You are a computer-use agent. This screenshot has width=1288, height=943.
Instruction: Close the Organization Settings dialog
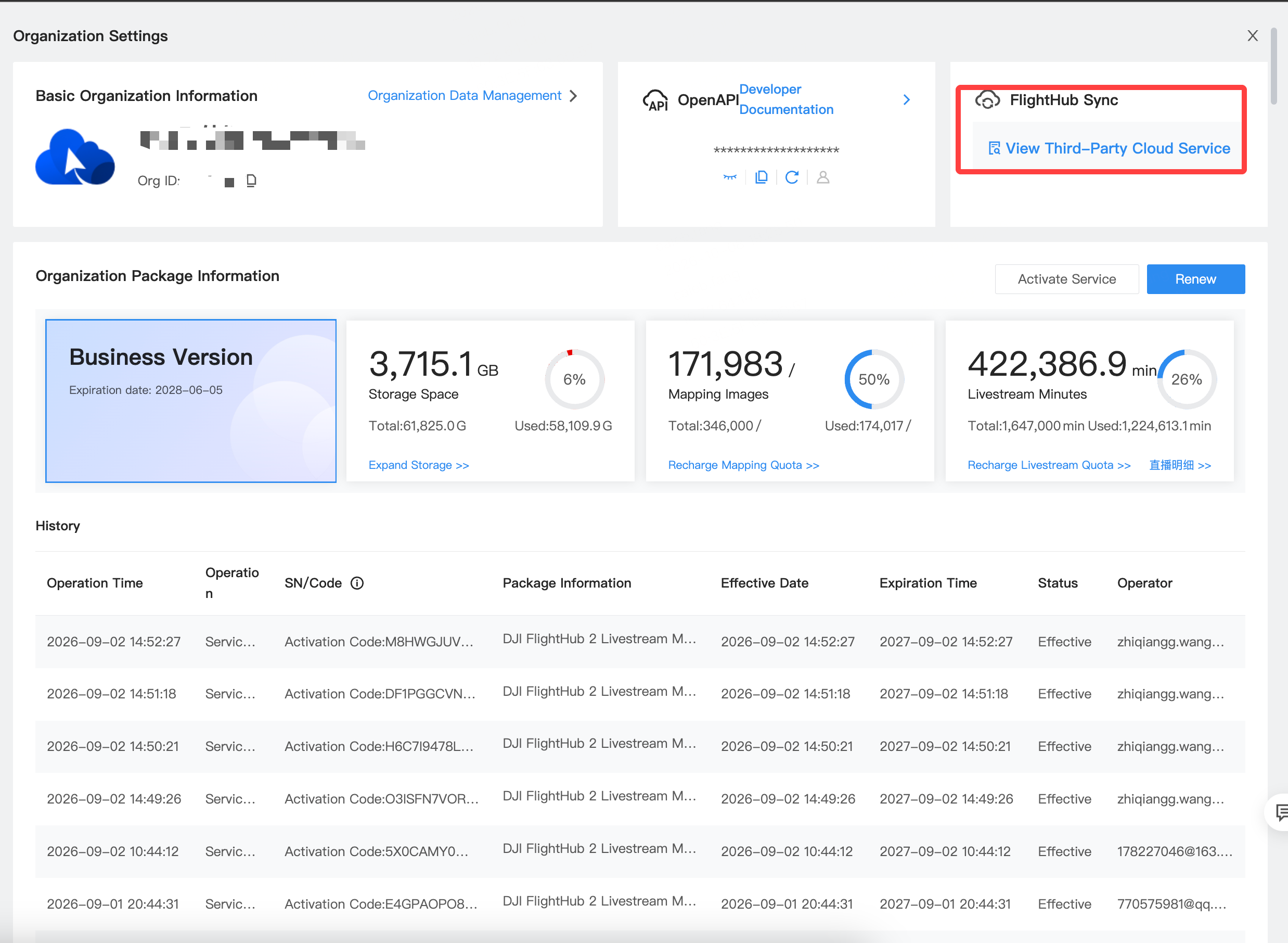click(1252, 36)
